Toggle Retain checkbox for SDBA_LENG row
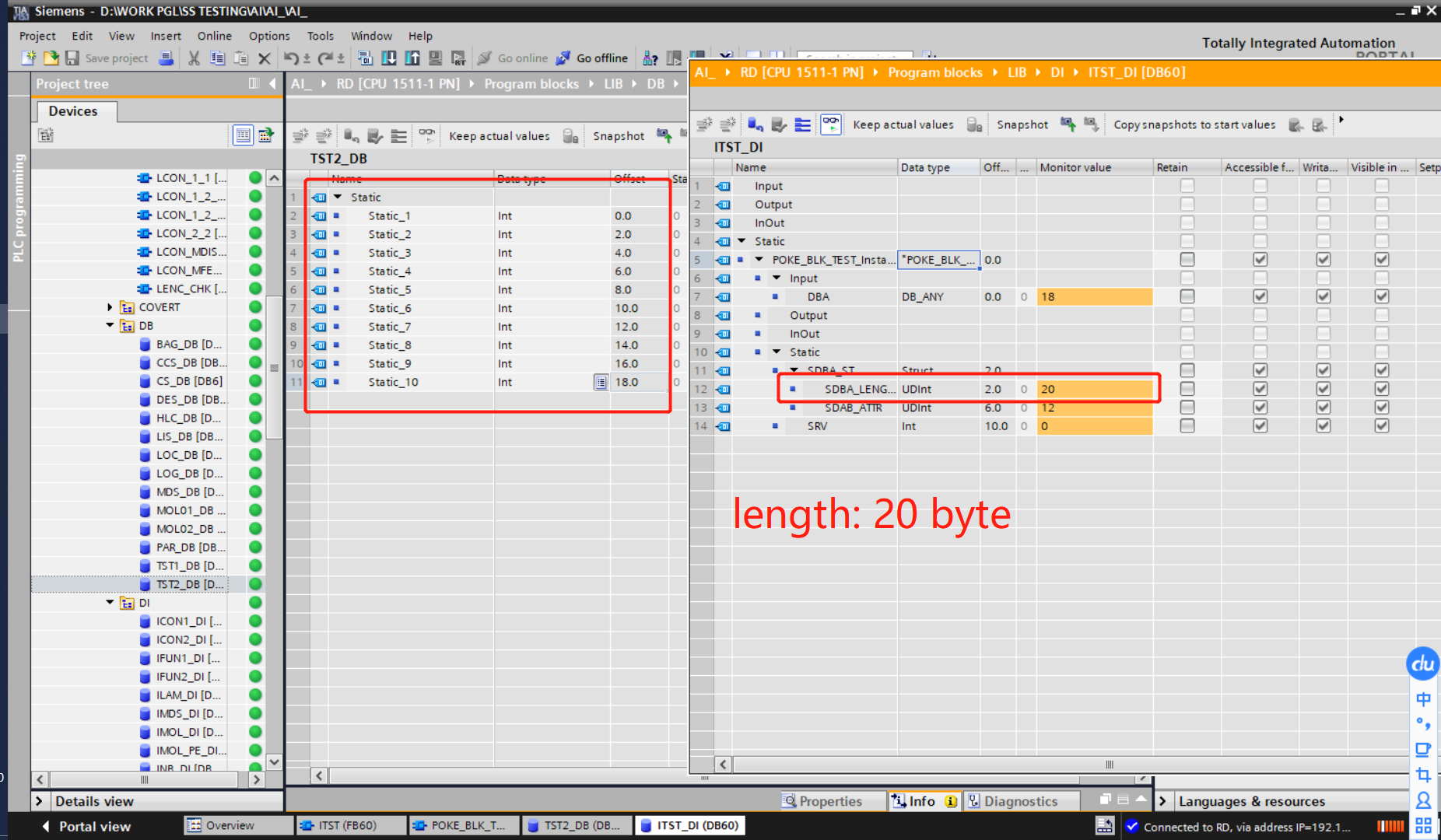Viewport: 1441px width, 840px height. (x=1187, y=389)
